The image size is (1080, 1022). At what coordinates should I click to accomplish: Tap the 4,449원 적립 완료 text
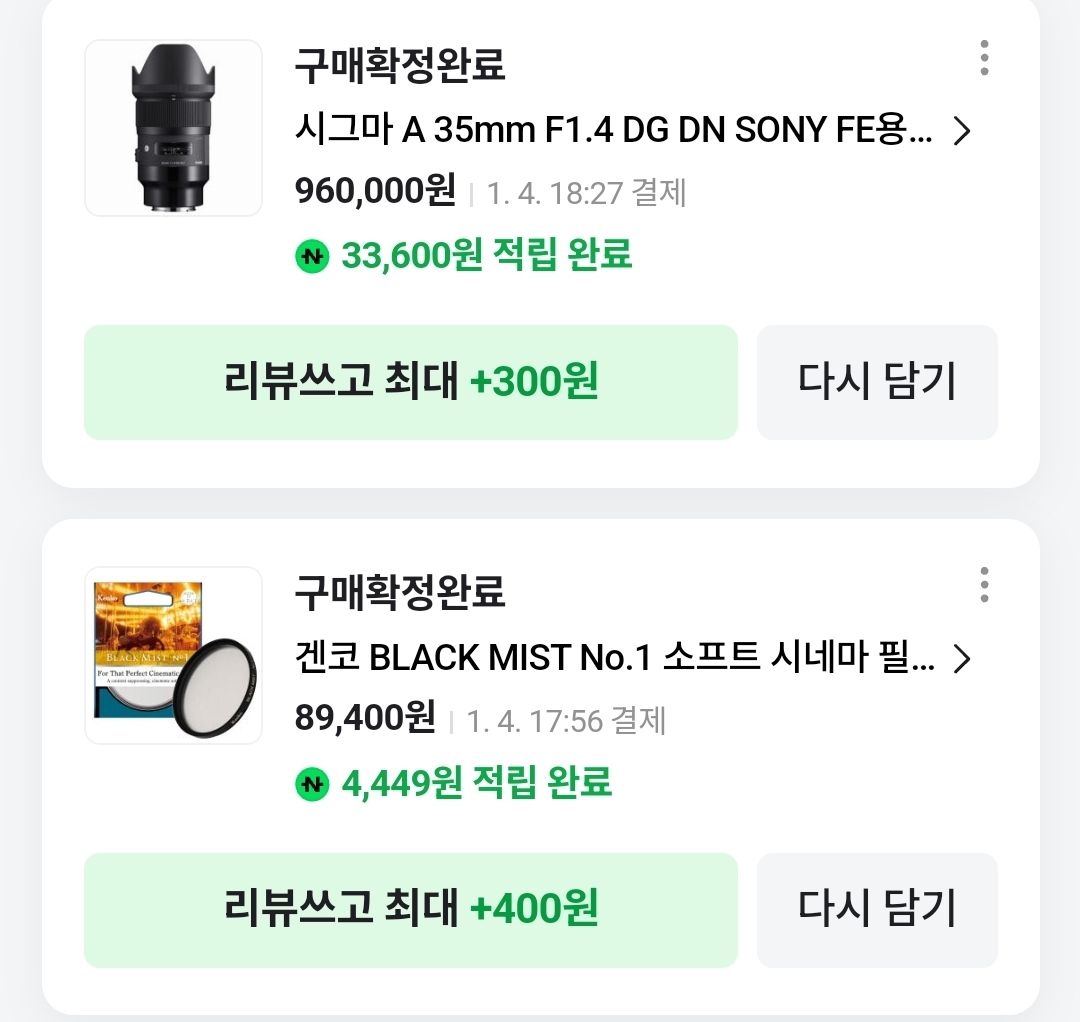click(x=476, y=782)
